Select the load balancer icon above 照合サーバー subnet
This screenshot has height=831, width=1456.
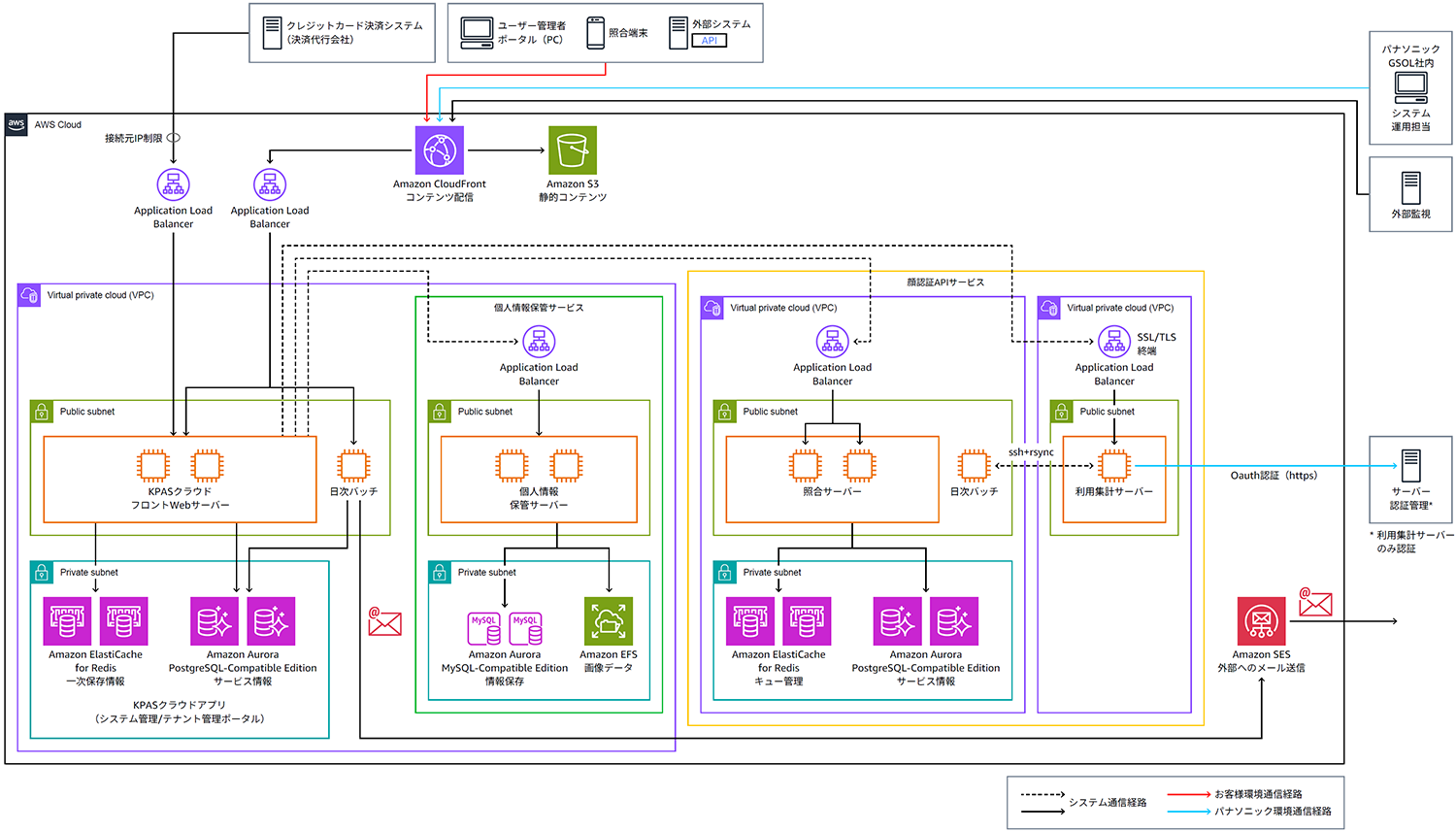click(x=833, y=342)
